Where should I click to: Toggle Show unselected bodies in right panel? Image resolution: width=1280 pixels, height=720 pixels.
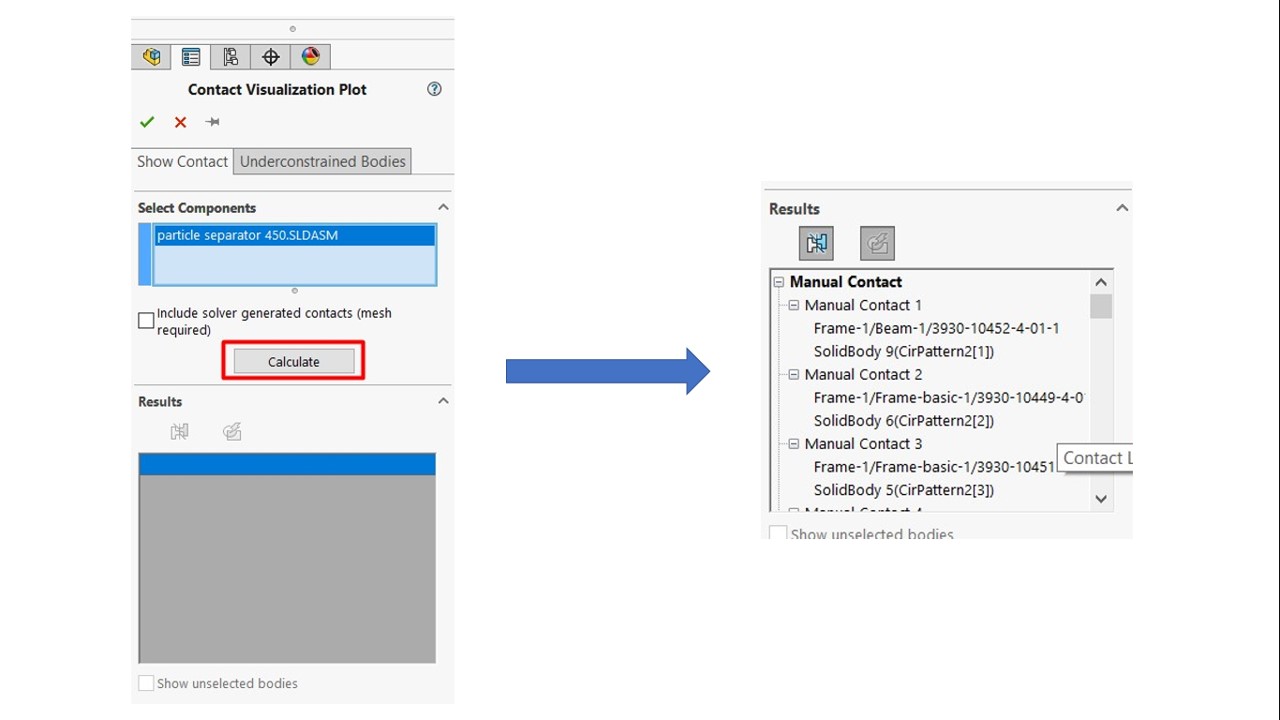click(x=777, y=534)
